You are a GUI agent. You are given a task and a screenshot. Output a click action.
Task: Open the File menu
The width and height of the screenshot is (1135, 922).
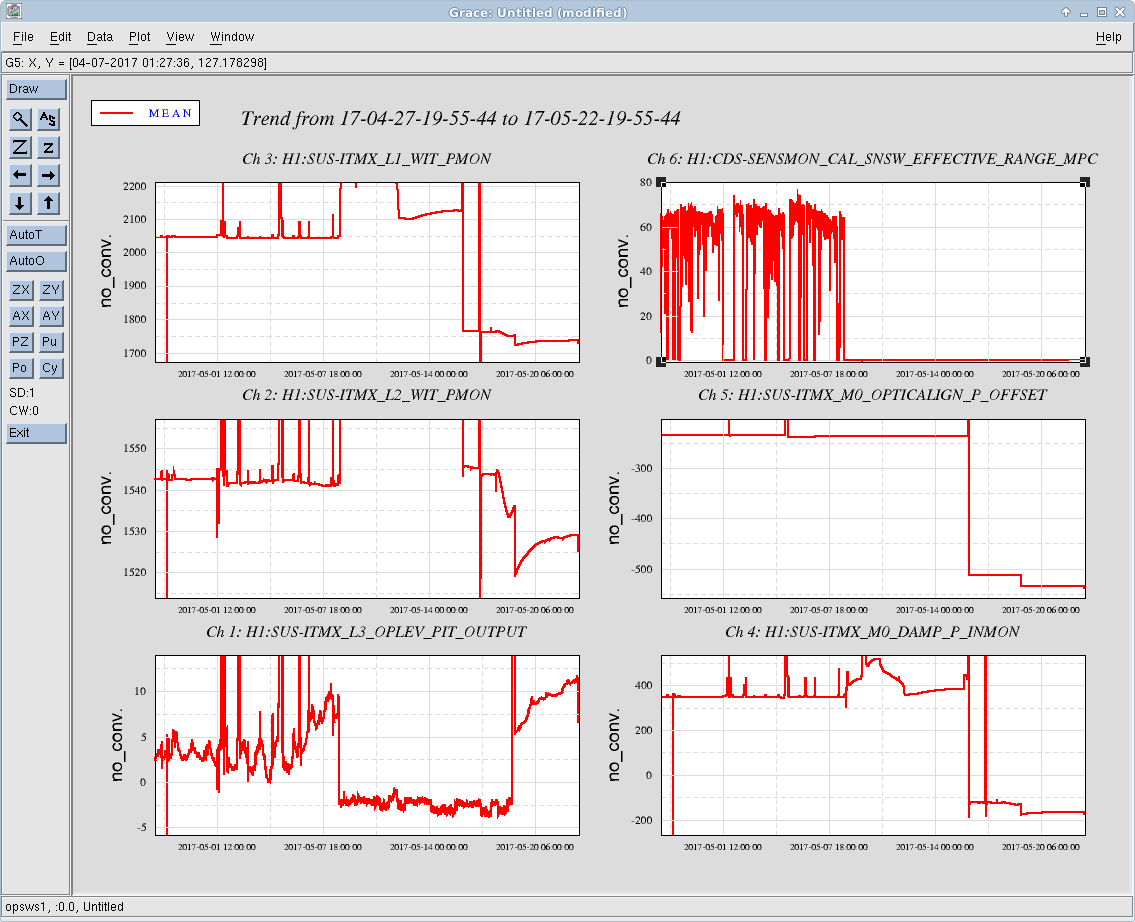click(x=23, y=37)
